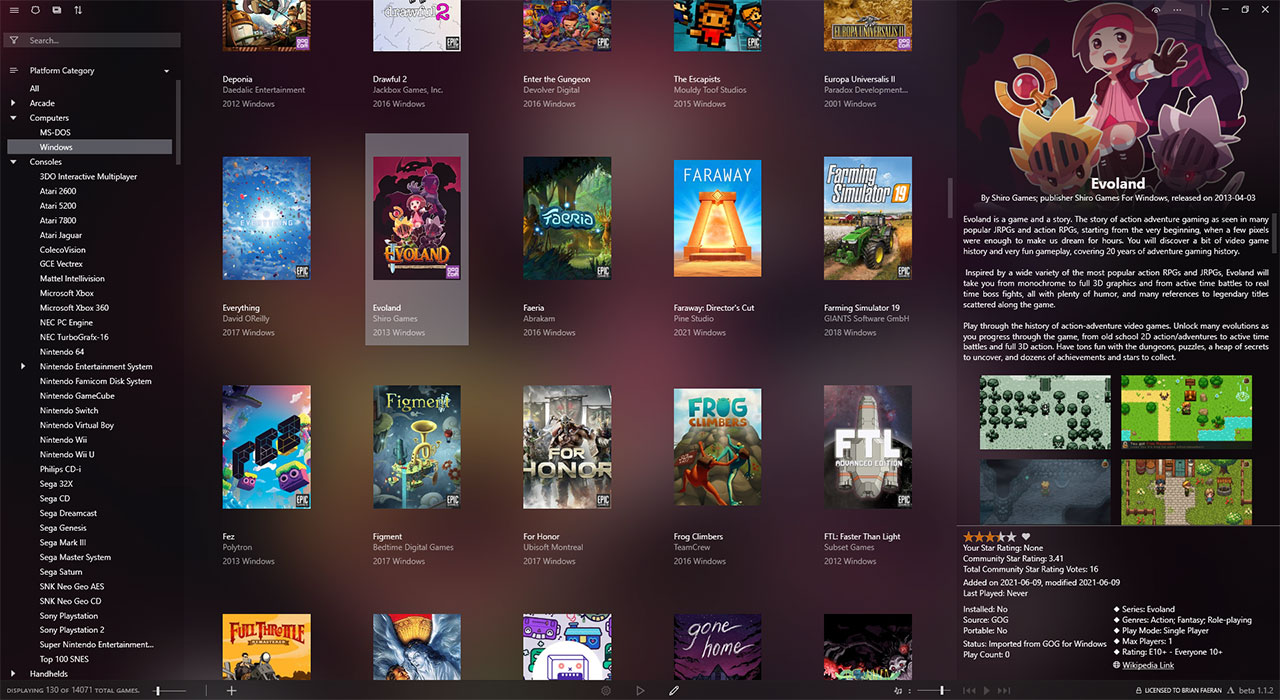
Task: Click the "Series: Evoland" detail
Action: pyautogui.click(x=1147, y=609)
